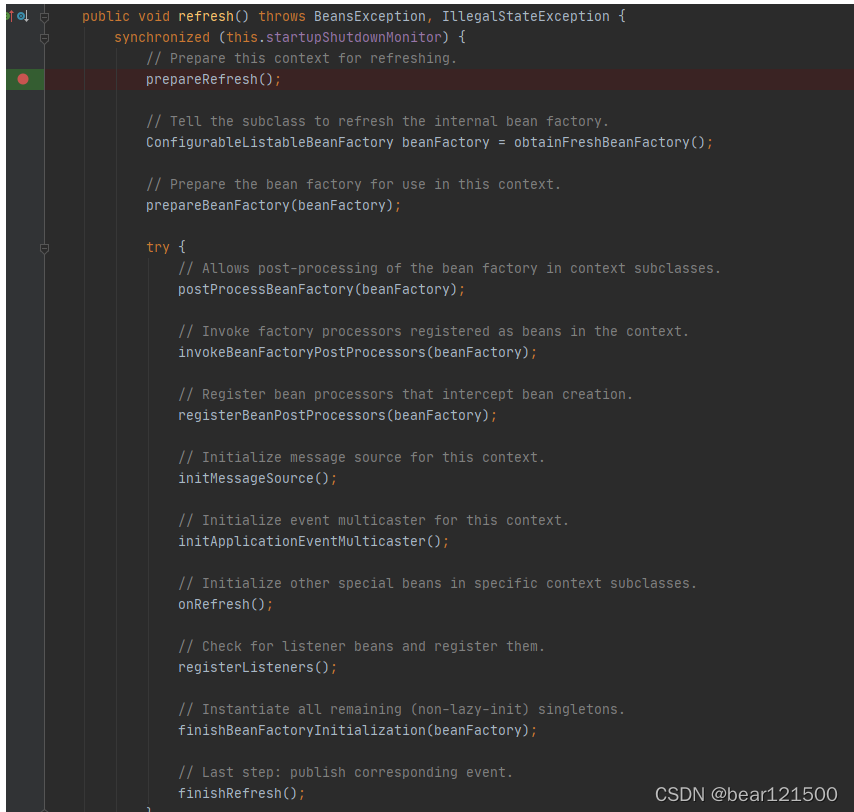This screenshot has width=854, height=812.
Task: Click the try keyword
Action: [158, 247]
